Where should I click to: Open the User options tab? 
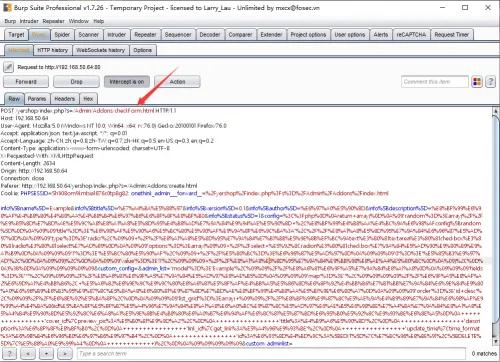[350, 35]
